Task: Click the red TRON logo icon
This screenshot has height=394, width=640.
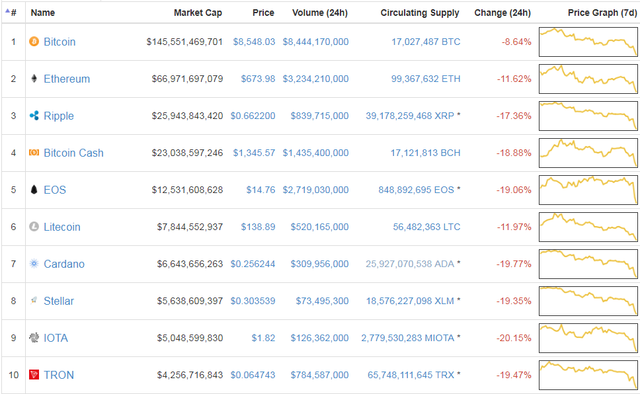Action: click(34, 374)
